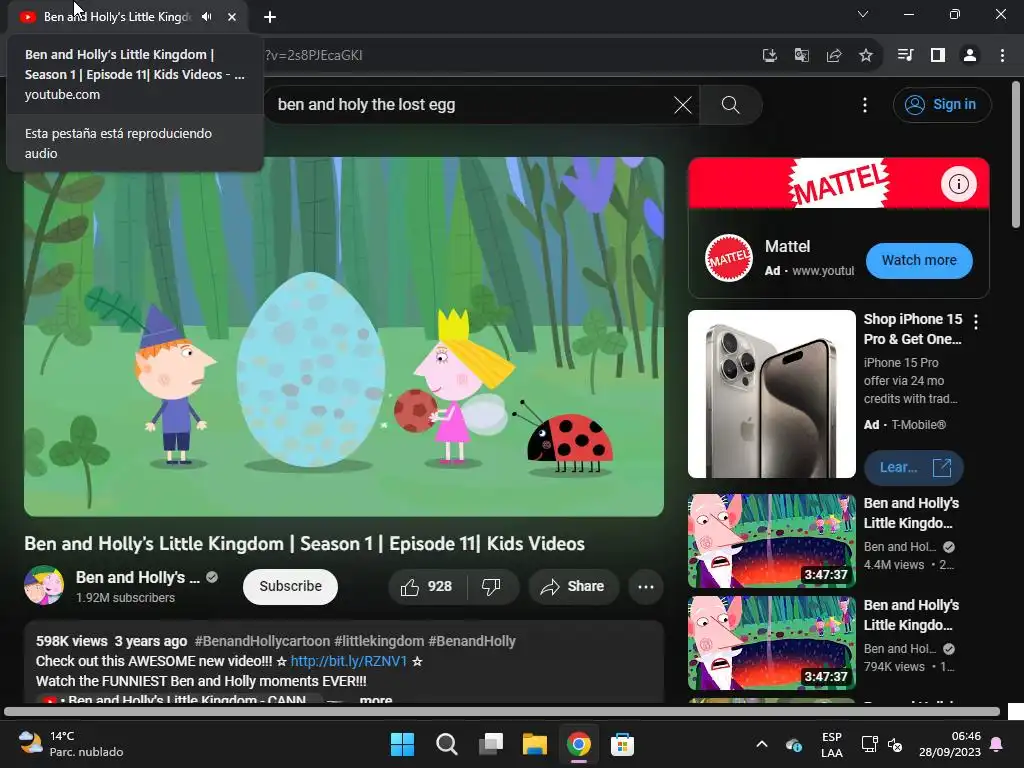Open Microsoft Store from the taskbar

[x=622, y=744]
